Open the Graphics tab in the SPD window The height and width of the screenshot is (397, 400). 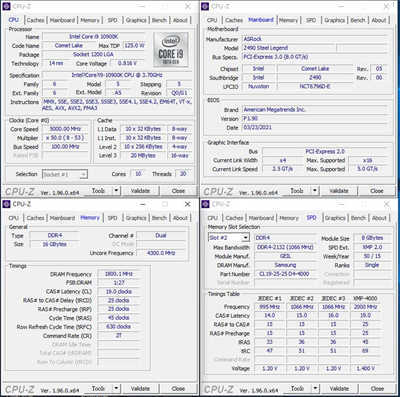(x=335, y=218)
